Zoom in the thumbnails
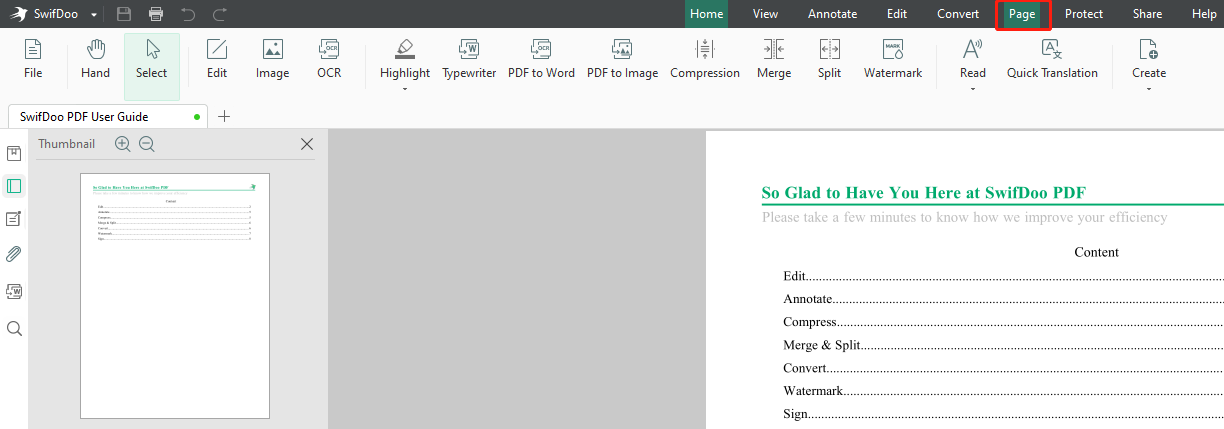The height and width of the screenshot is (429, 1224). 123,144
